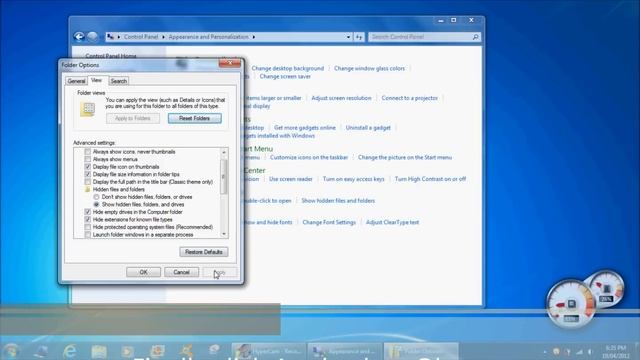Uncheck Display file icon on thumbnails
Viewport: 640px width, 360px height.
(87, 167)
